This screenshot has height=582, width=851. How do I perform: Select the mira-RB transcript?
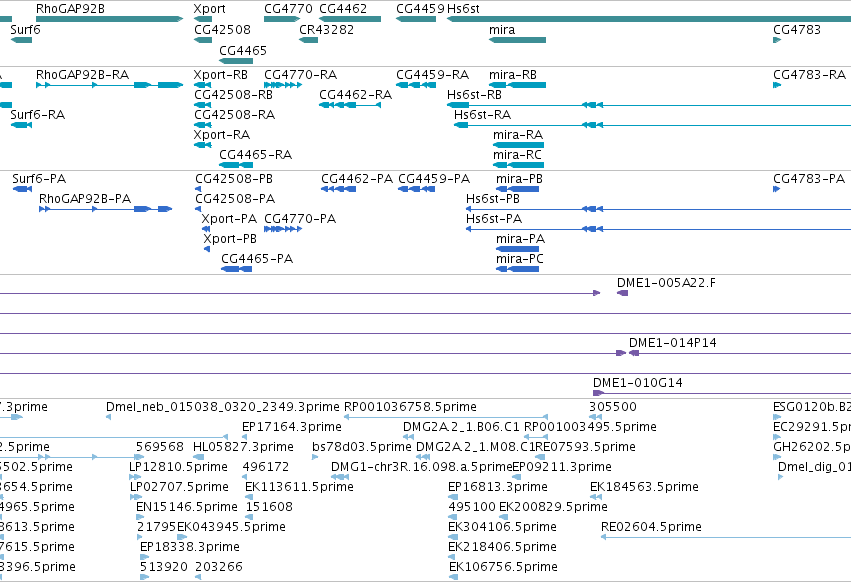(517, 85)
